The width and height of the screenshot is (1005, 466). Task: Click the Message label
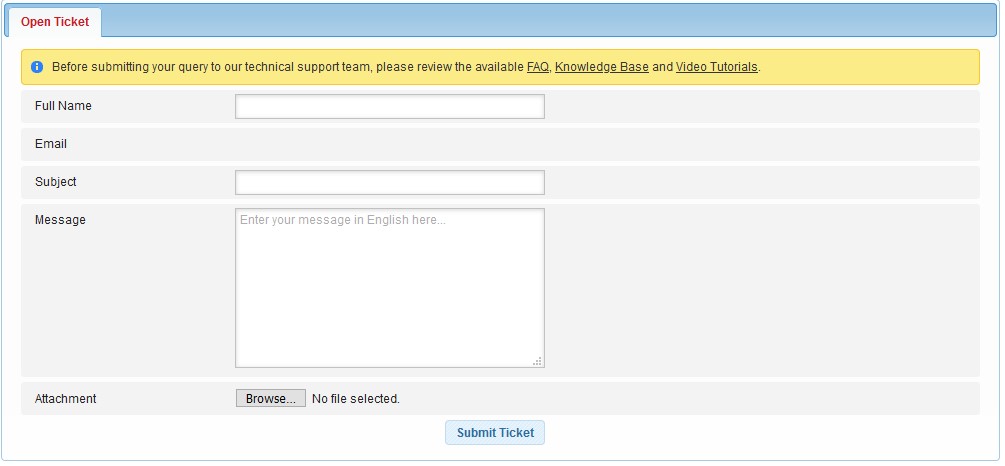click(60, 220)
